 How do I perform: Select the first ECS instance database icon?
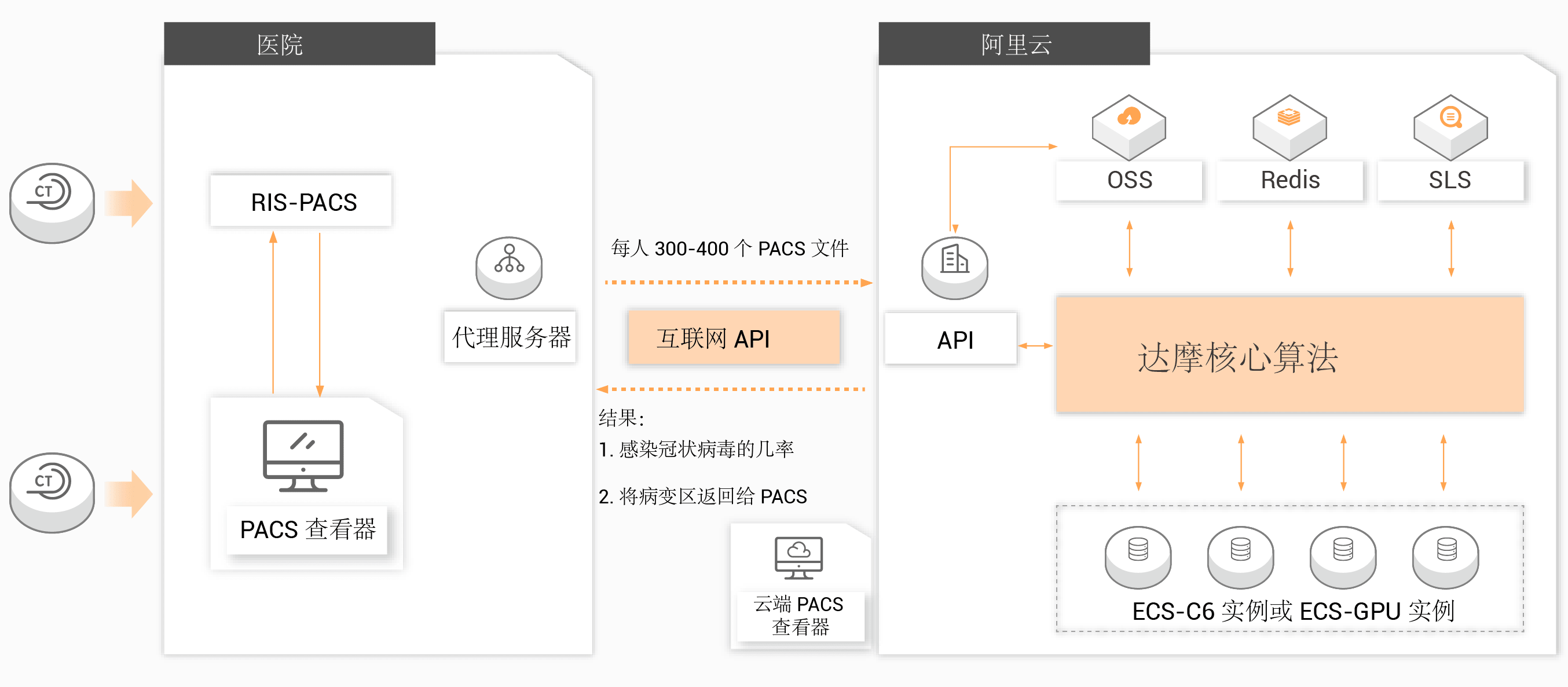(1138, 556)
